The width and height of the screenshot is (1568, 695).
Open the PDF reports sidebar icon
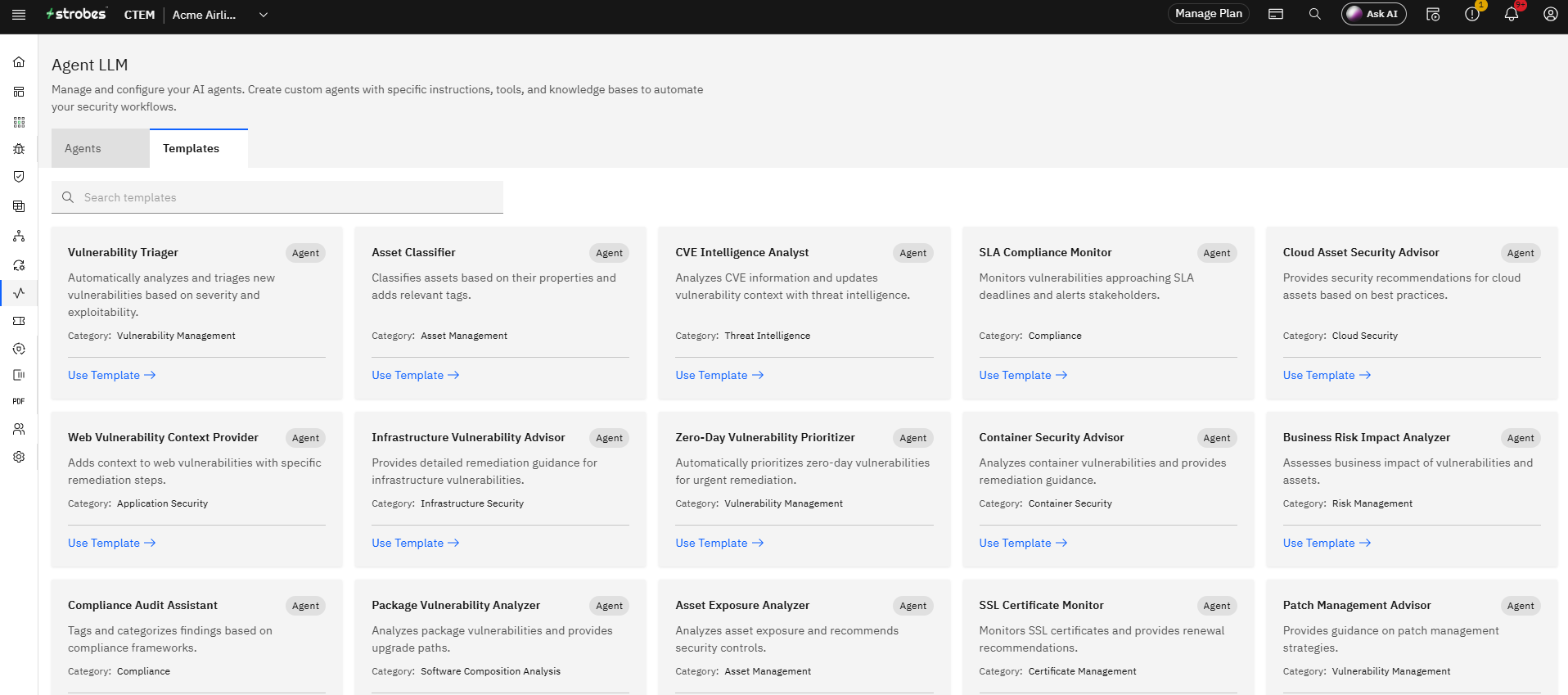point(19,401)
